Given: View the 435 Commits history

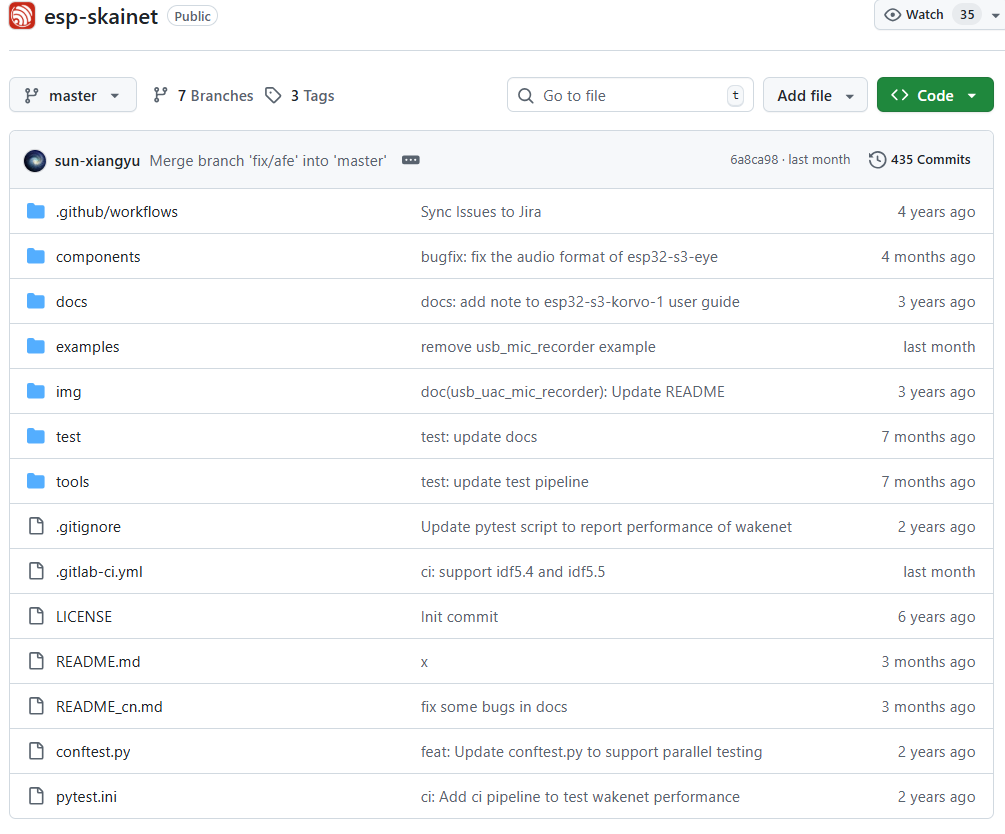Looking at the screenshot, I should pyautogui.click(x=930, y=160).
